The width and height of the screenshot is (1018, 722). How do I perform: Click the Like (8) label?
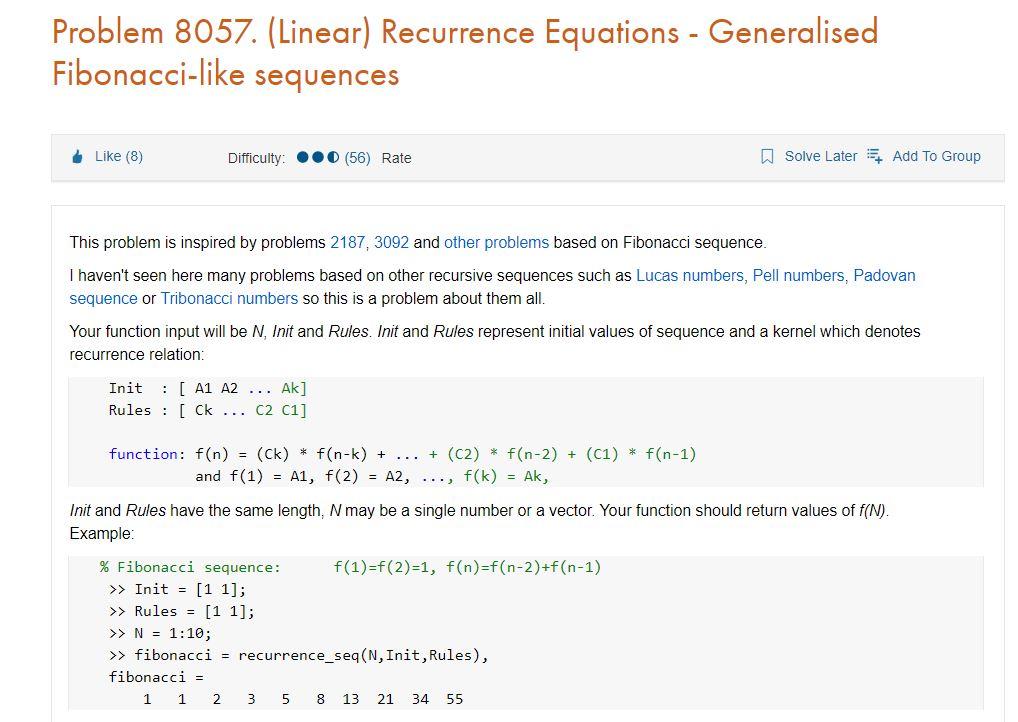[118, 156]
